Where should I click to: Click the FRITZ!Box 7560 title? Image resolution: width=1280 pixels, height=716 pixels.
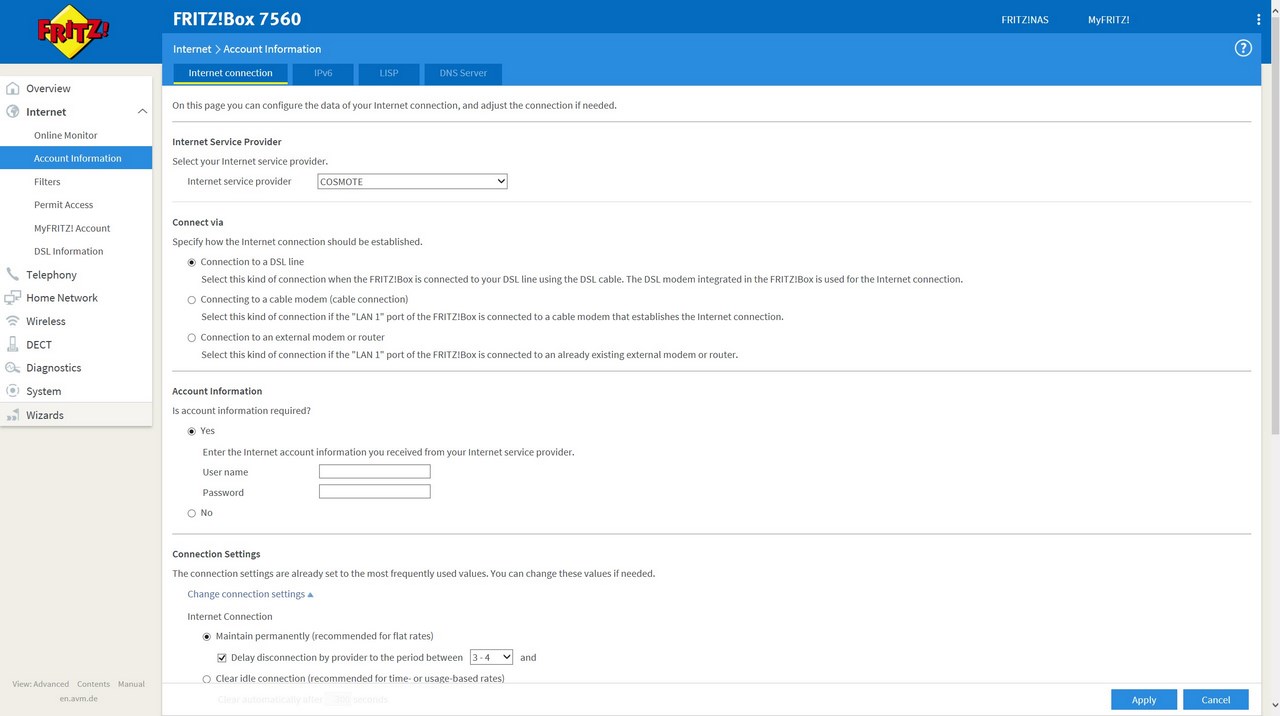click(x=237, y=19)
